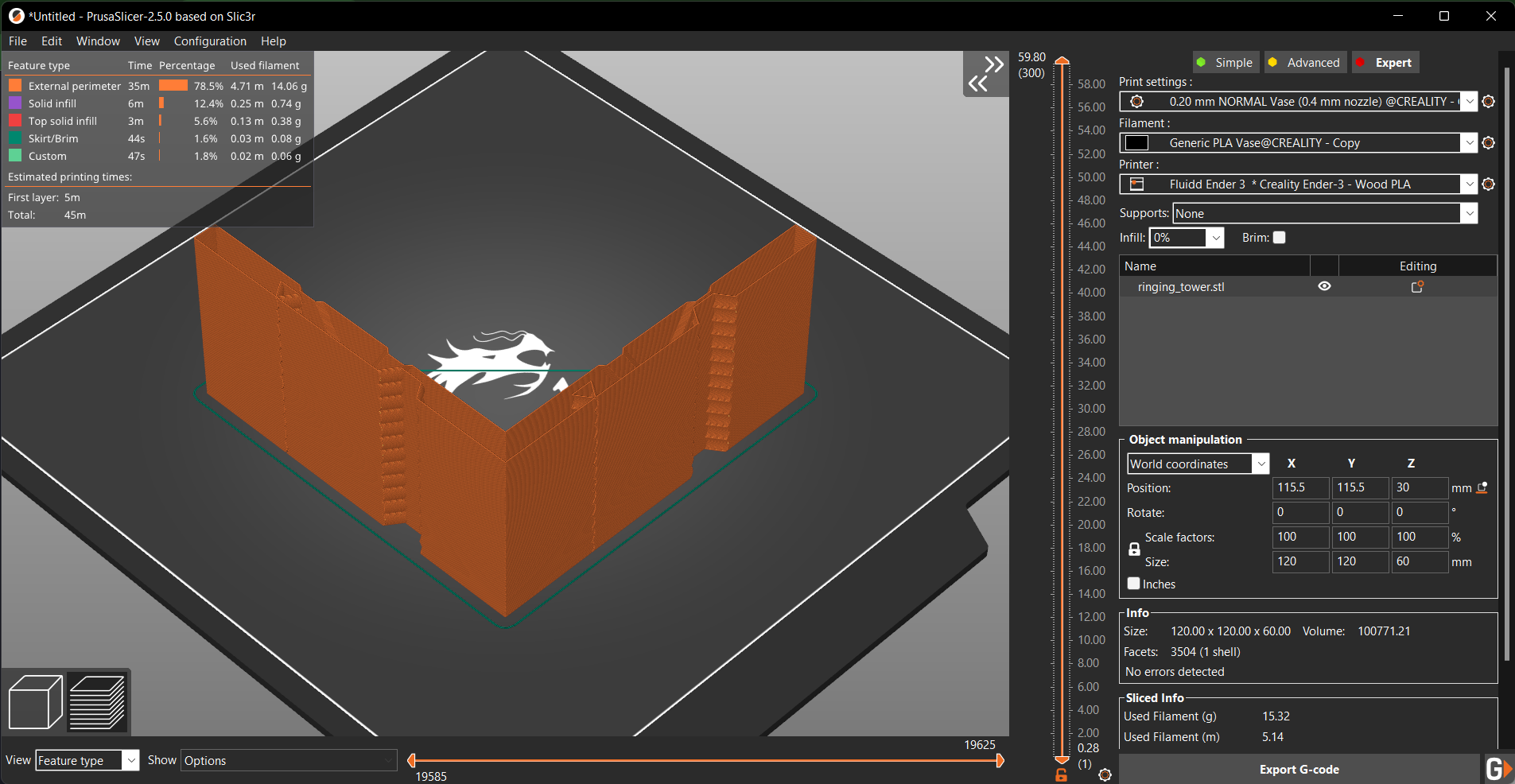This screenshot has height=784, width=1515.
Task: Open the Window menu
Action: pyautogui.click(x=98, y=41)
